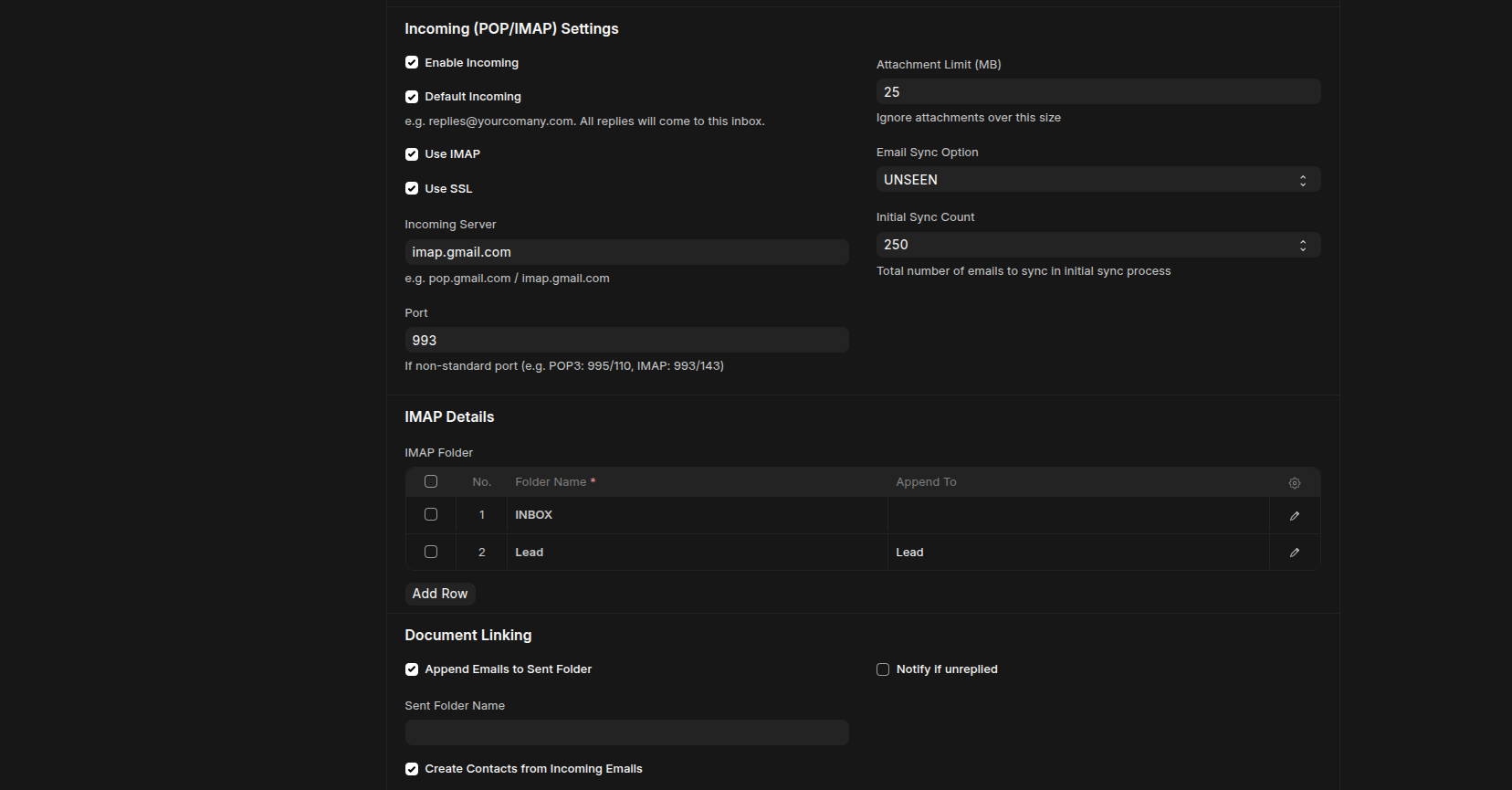Click the Attachment Limit (MB) field
The height and width of the screenshot is (790, 1512).
pos(1097,91)
